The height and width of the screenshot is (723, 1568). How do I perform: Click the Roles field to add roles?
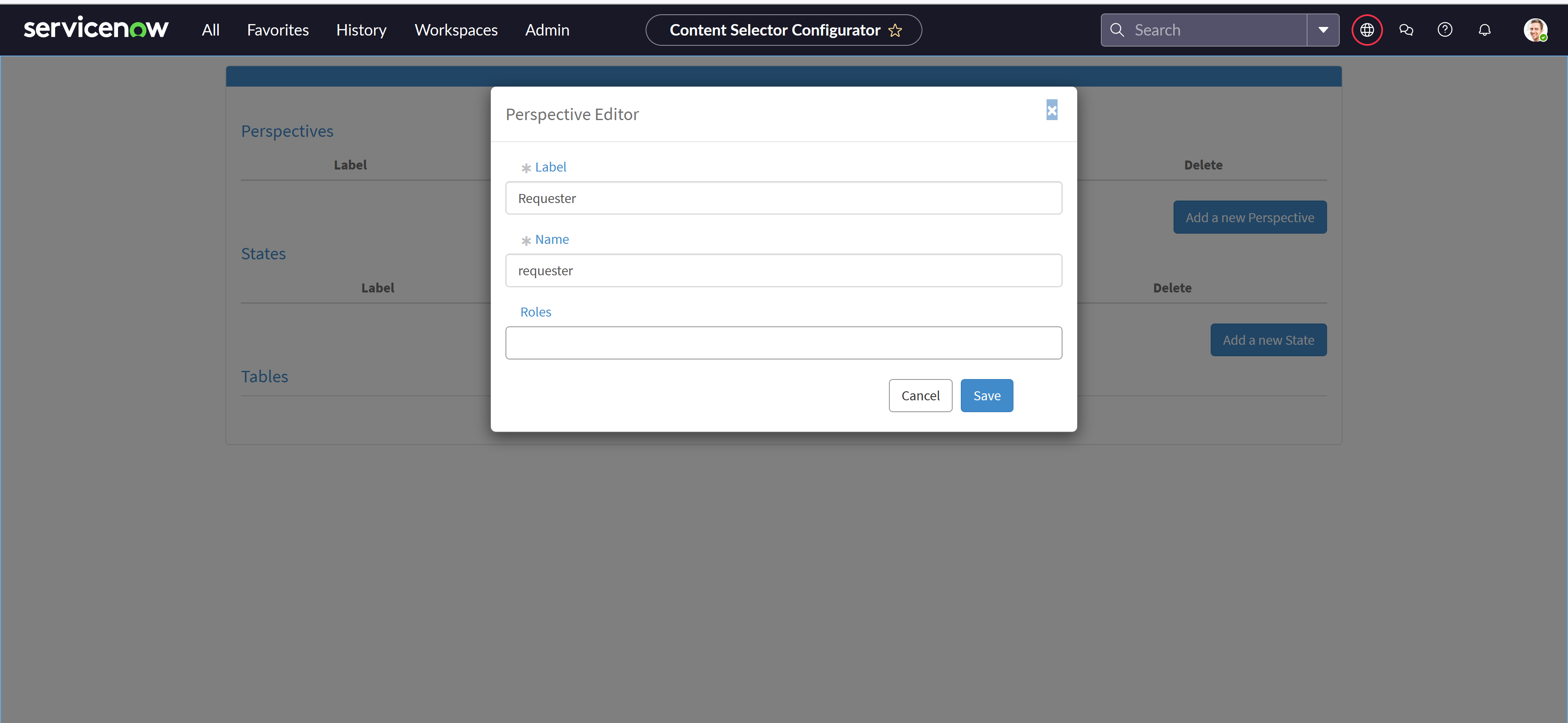click(x=784, y=343)
